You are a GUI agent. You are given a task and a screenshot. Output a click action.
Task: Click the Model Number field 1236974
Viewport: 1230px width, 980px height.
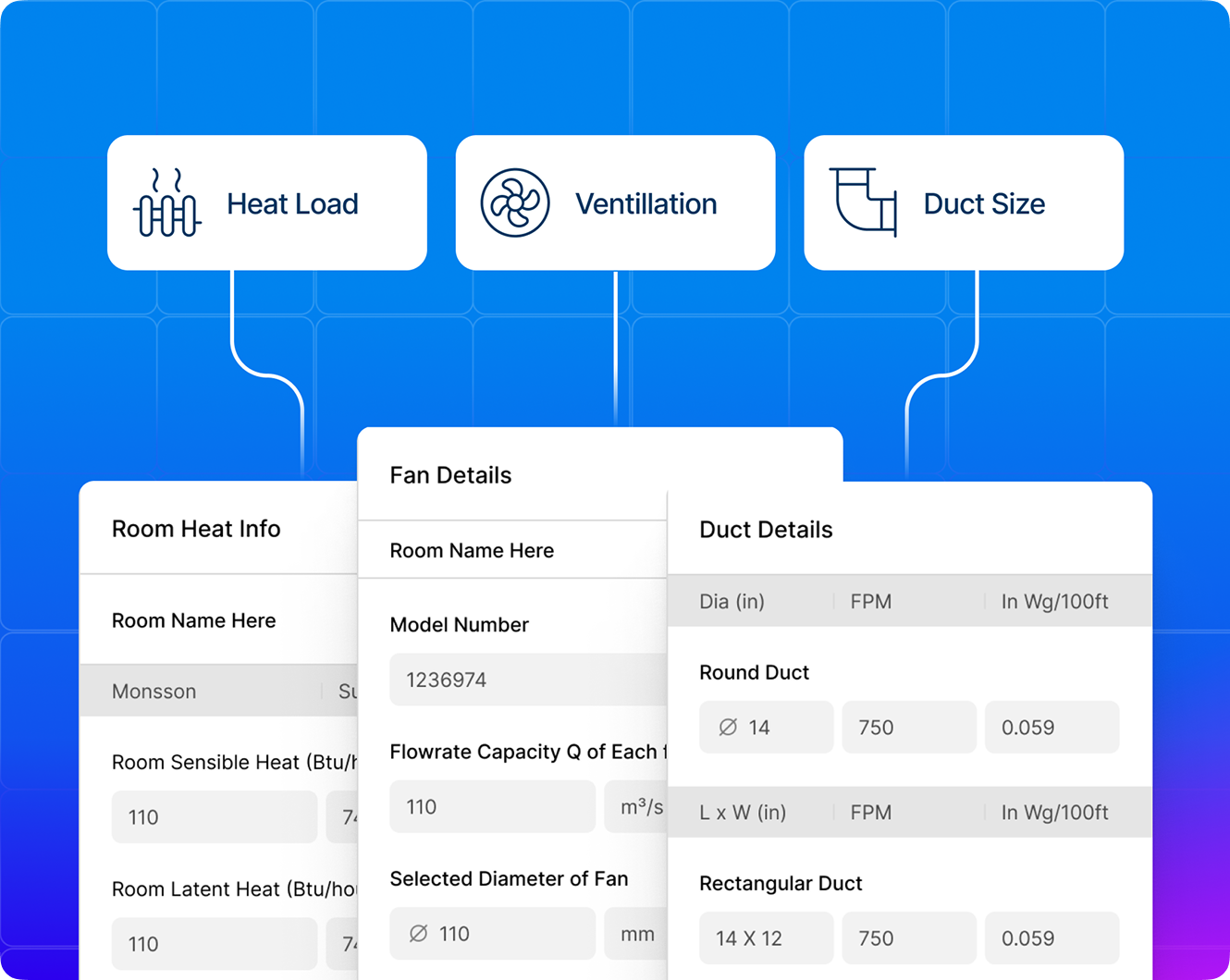coord(528,680)
